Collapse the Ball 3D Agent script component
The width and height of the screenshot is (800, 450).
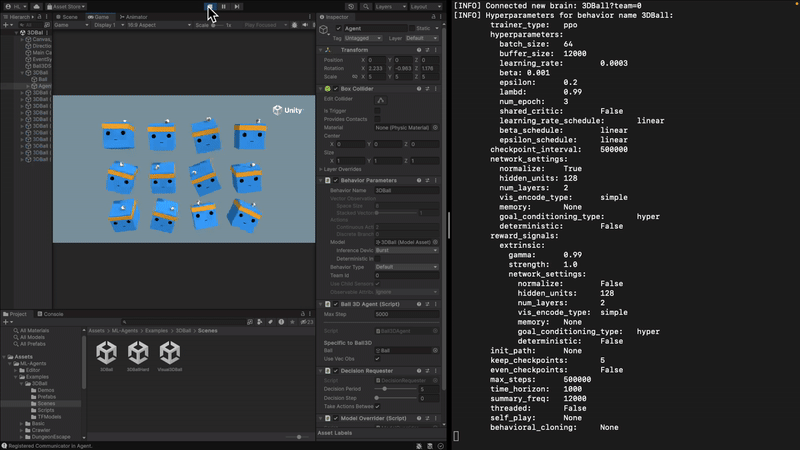coord(321,304)
